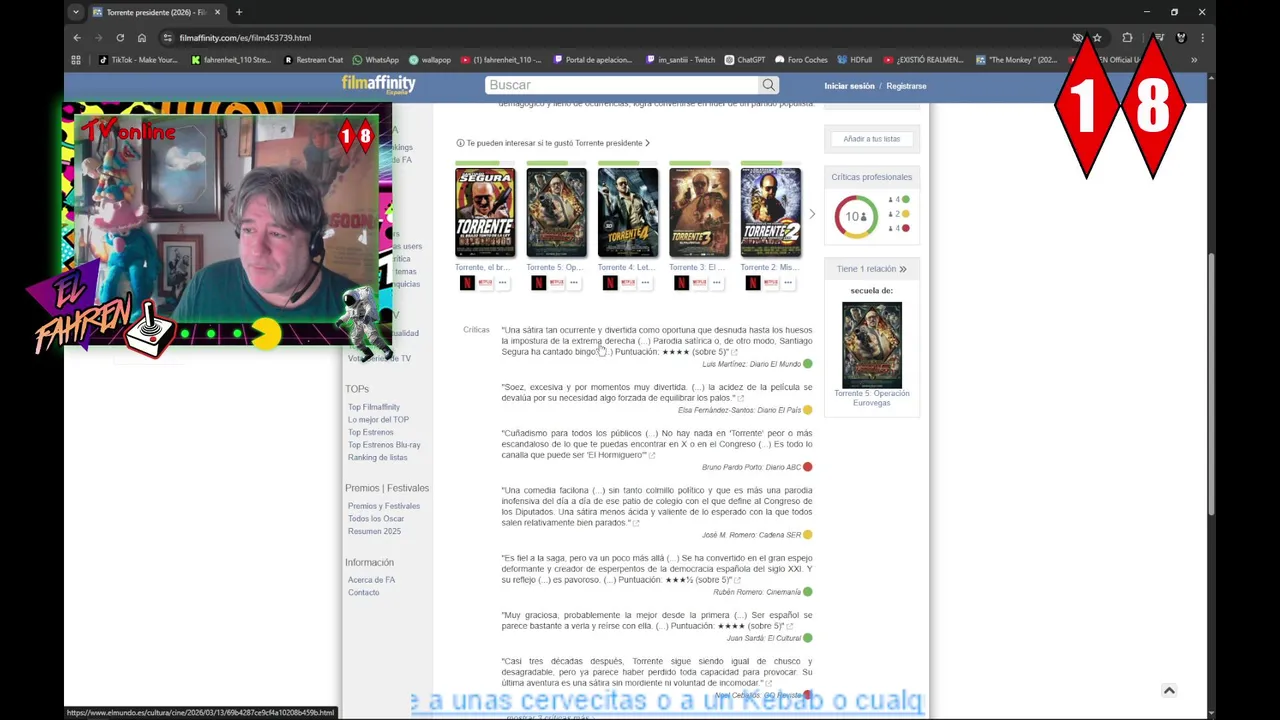Screen dimensions: 1280x720
Task: Open the tab search dropdown arrow
Action: pos(76,12)
